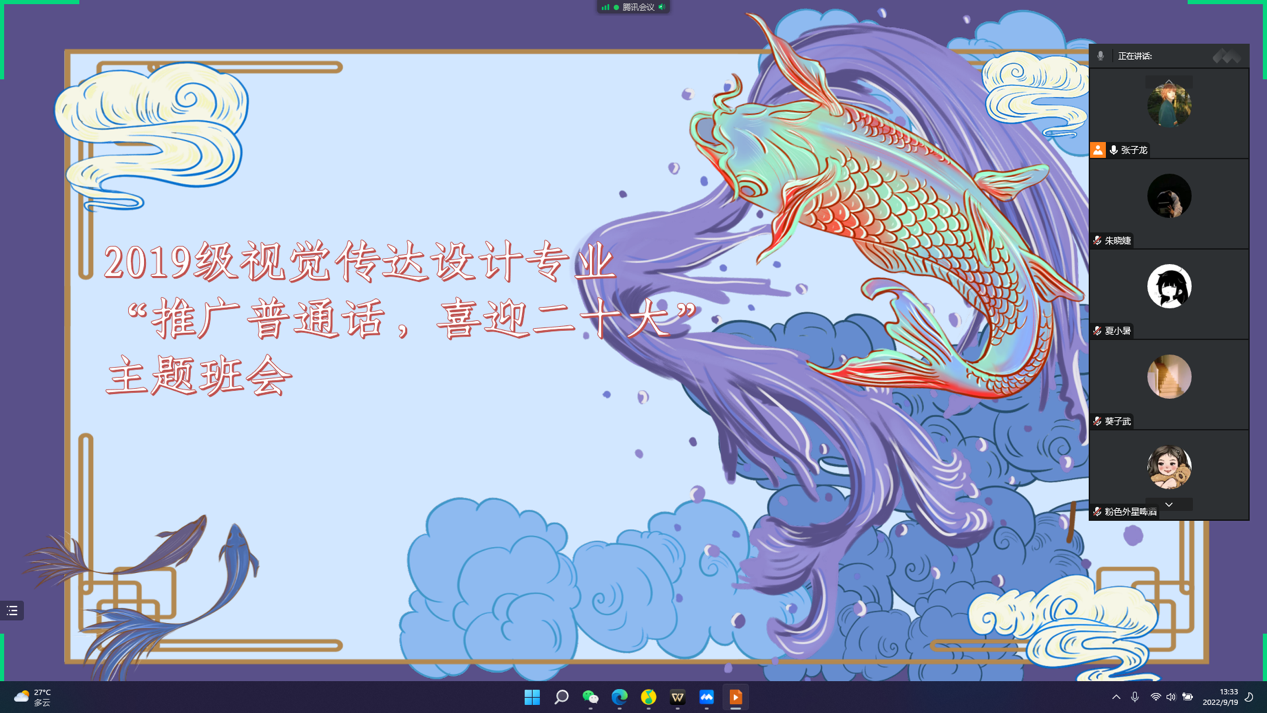This screenshot has height=713, width=1267.
Task: Open Tencent Meeting from the taskbar
Action: (707, 697)
